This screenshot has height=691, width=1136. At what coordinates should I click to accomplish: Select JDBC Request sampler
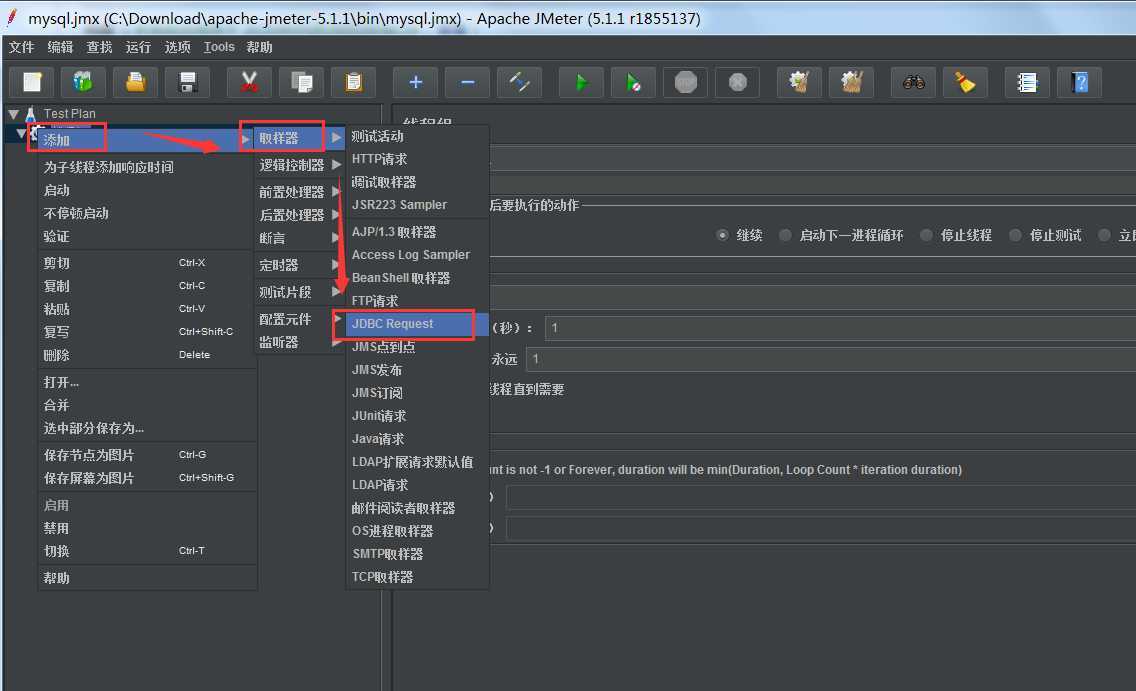[x=417, y=324]
